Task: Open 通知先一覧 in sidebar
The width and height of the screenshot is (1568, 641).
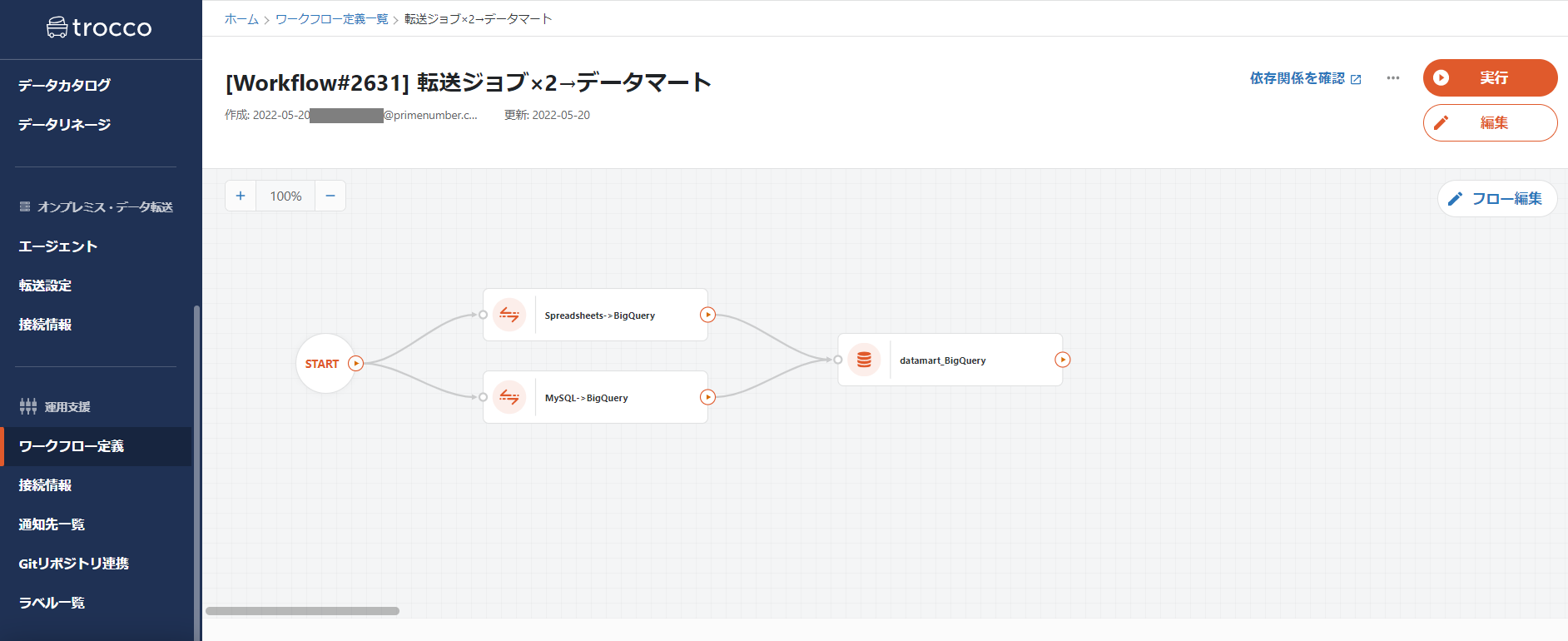Action: pos(52,524)
